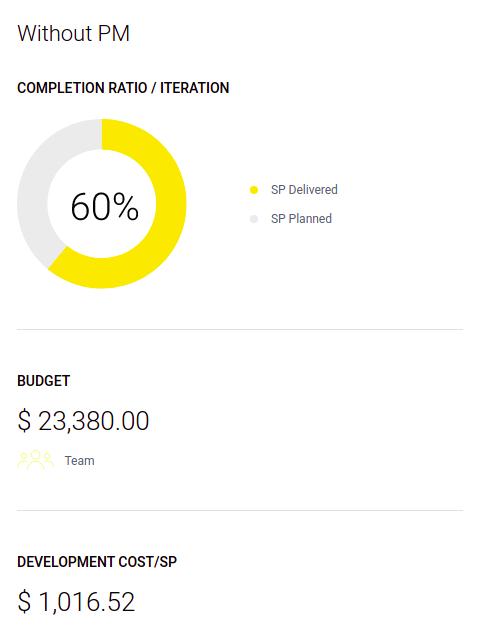Screen dimensions: 482x638
Task: Click the Team label under budget
Action: 80,461
